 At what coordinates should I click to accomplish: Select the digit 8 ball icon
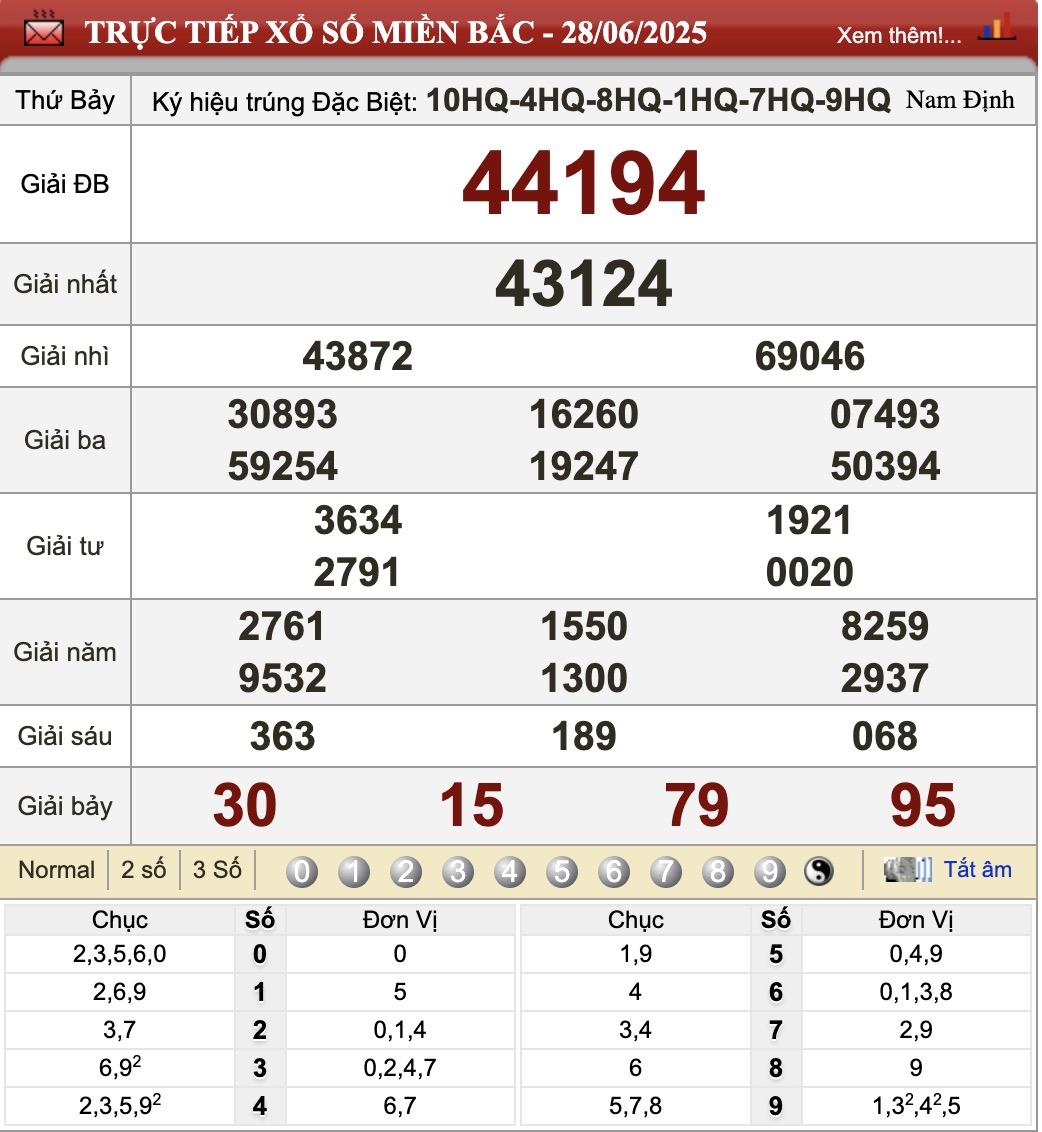(717, 871)
